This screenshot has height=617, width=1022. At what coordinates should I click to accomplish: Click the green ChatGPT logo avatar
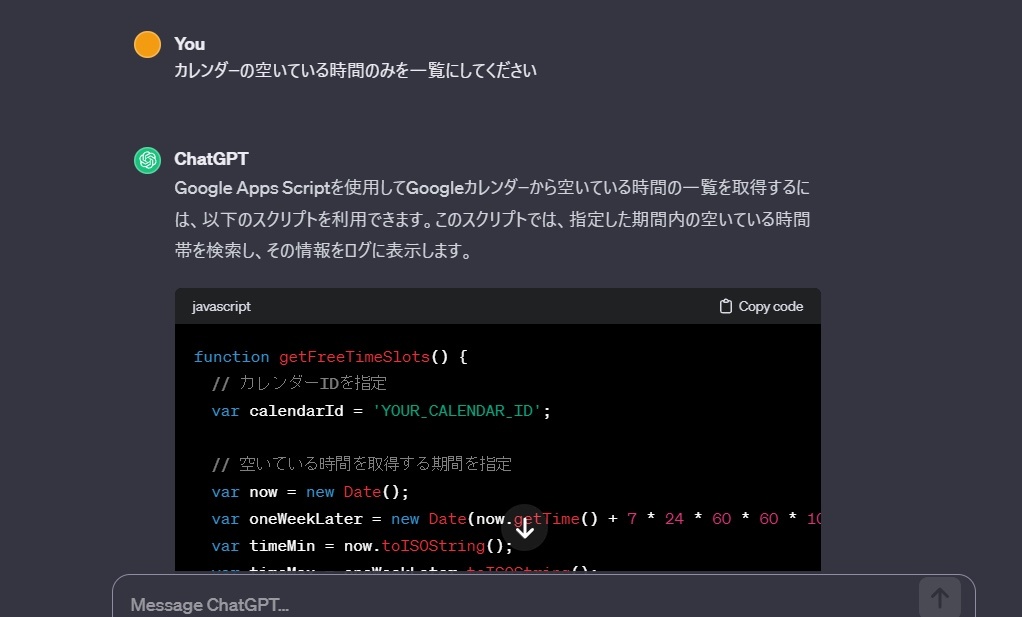coord(147,159)
